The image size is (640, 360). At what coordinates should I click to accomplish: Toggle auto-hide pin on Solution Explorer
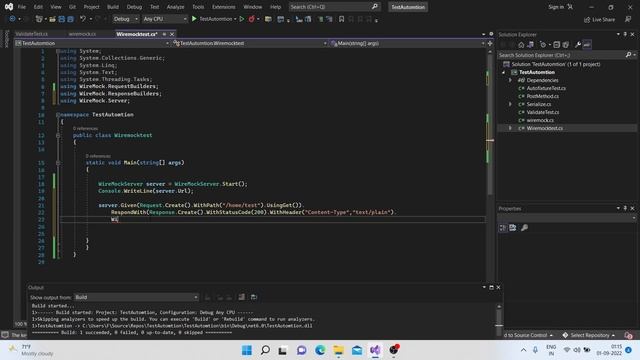tap(625, 34)
